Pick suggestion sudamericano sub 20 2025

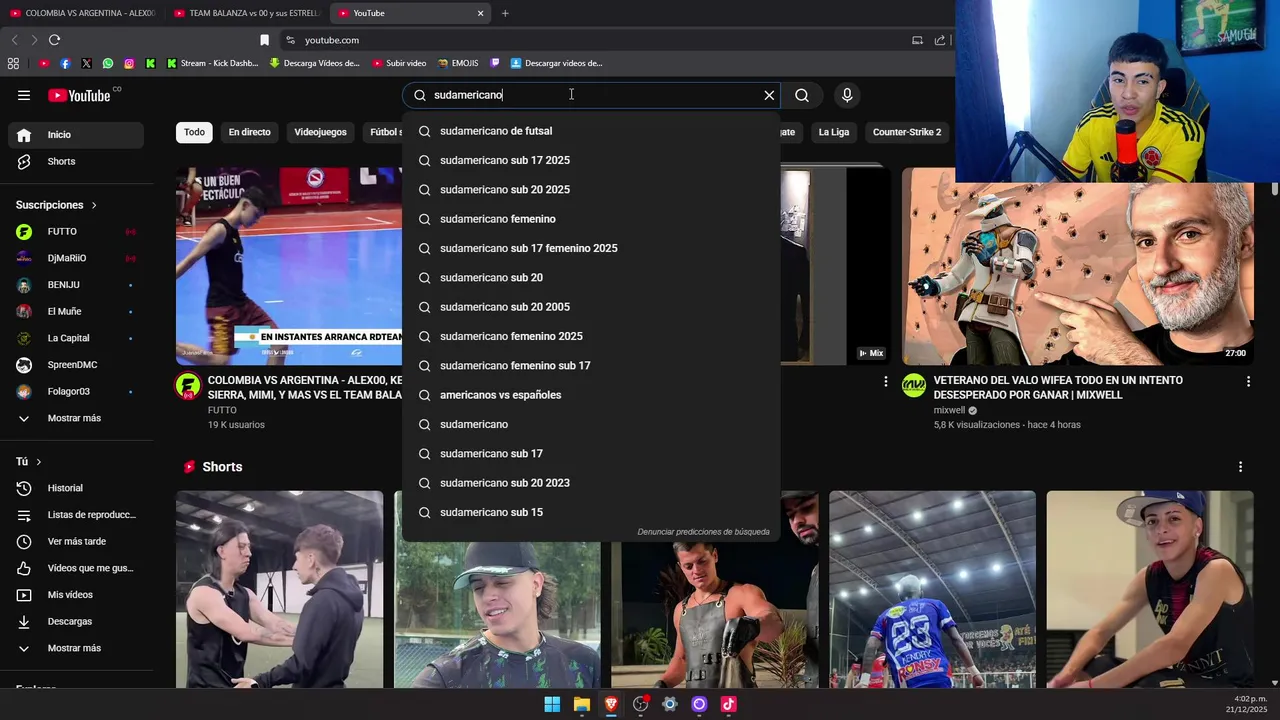[x=591, y=190]
